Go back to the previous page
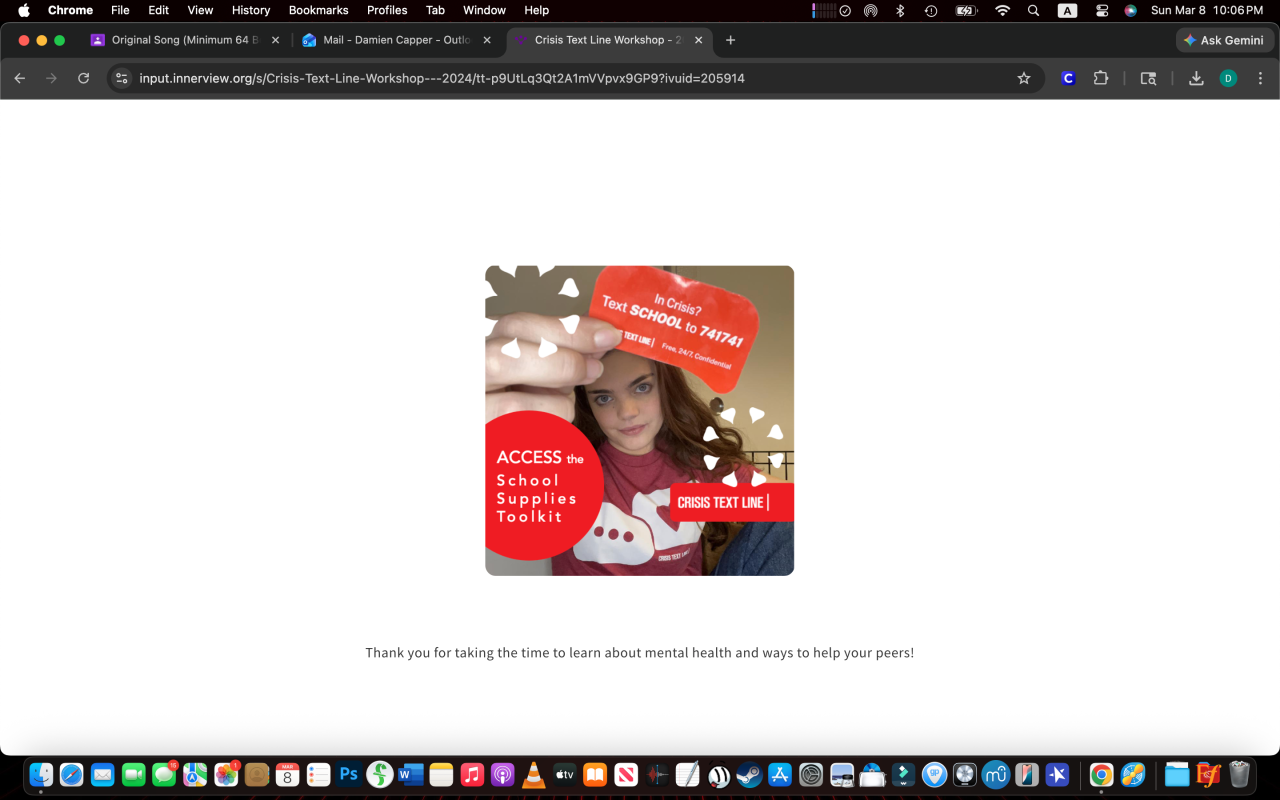This screenshot has width=1280, height=800. [20, 78]
